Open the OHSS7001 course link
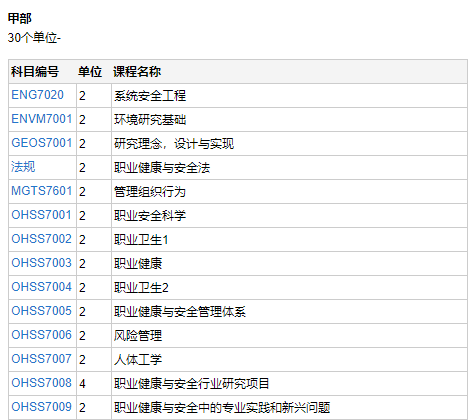The width and height of the screenshot is (472, 420). (x=41, y=215)
